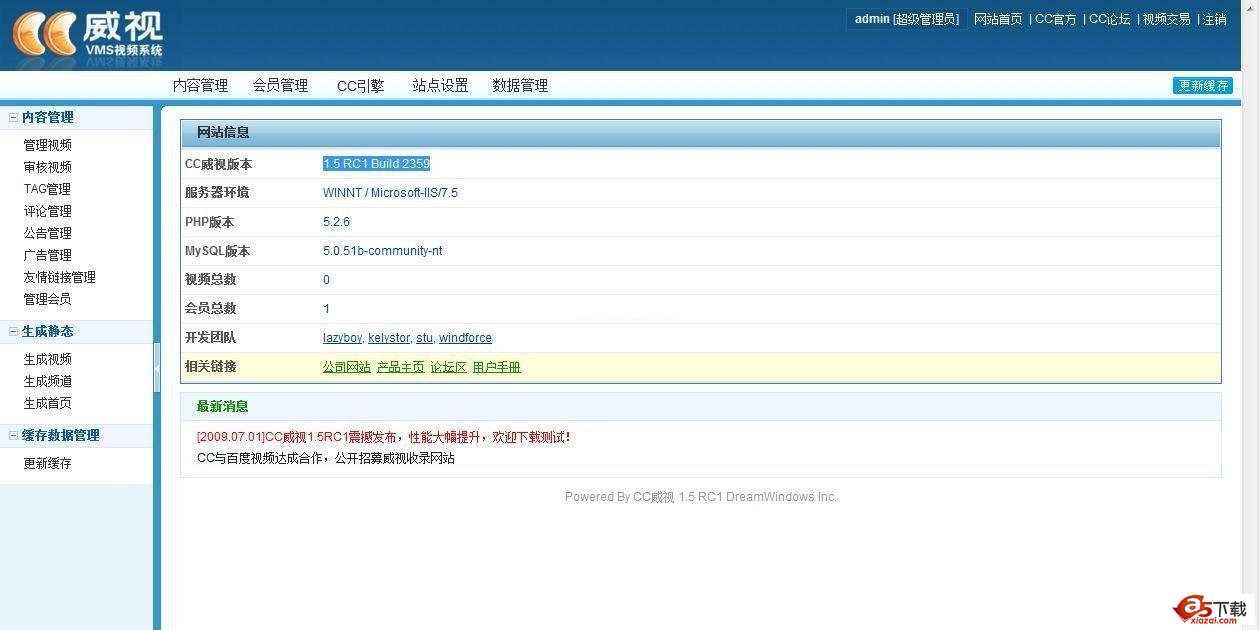This screenshot has height=630, width=1260.
Task: Click the highlighted 1.5 RC1 Build 2359 version
Action: point(376,164)
